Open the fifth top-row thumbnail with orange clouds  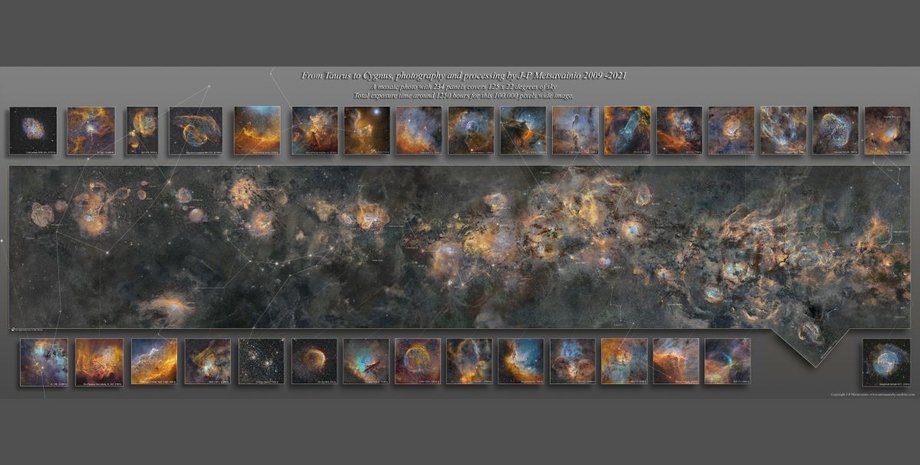[x=257, y=130]
